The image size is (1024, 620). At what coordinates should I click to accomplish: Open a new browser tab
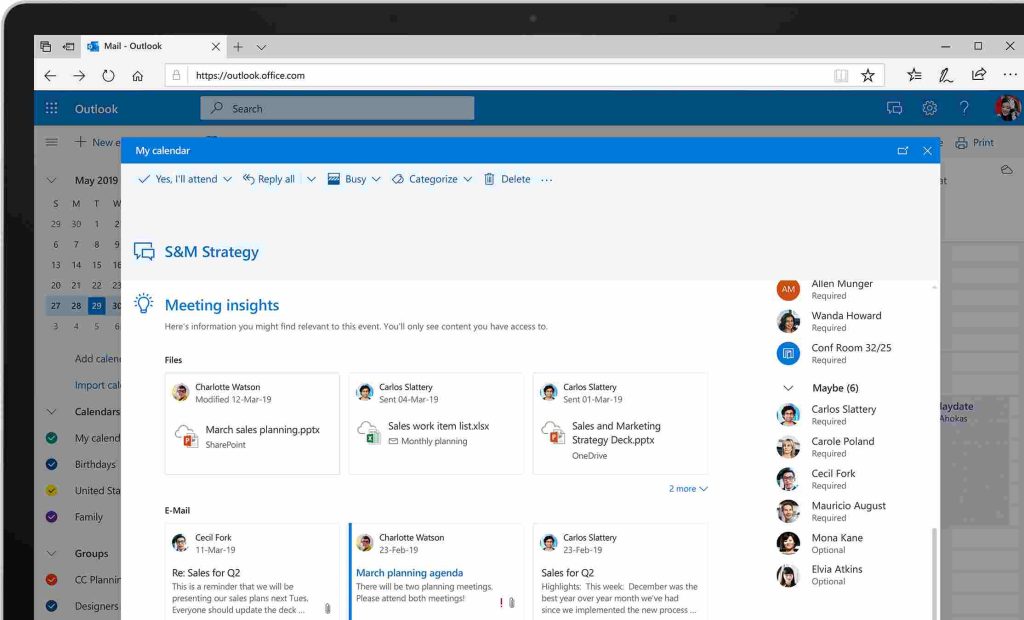coord(238,47)
